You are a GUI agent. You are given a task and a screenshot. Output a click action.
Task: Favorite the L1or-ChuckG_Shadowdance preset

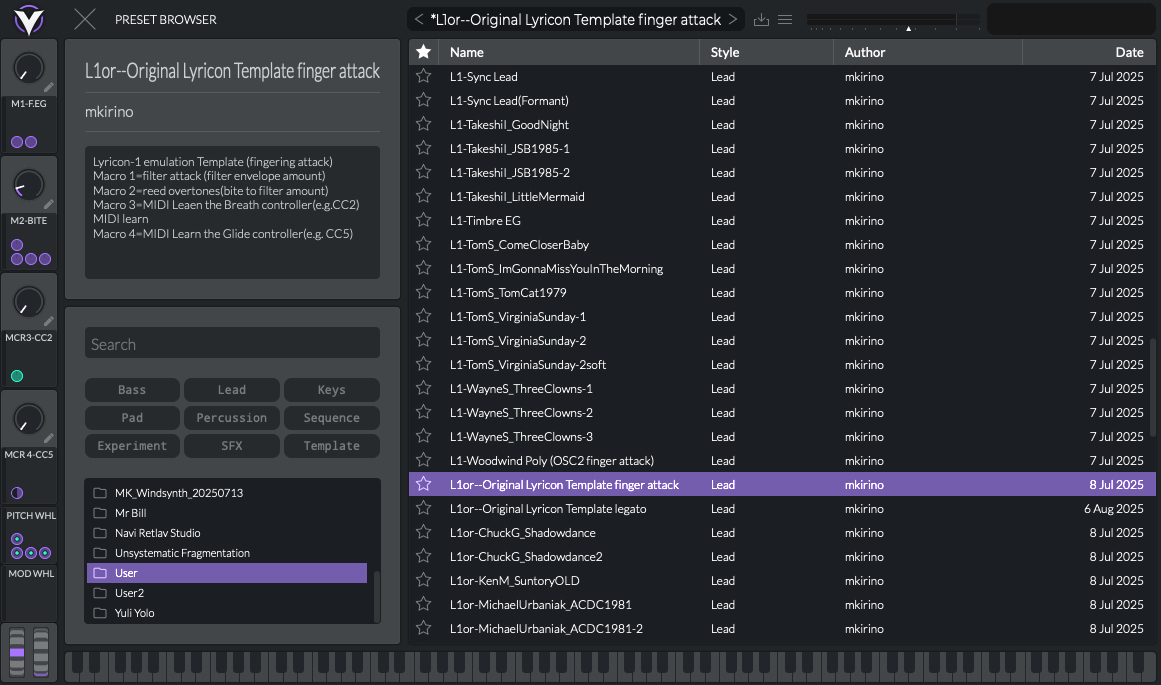[x=423, y=532]
